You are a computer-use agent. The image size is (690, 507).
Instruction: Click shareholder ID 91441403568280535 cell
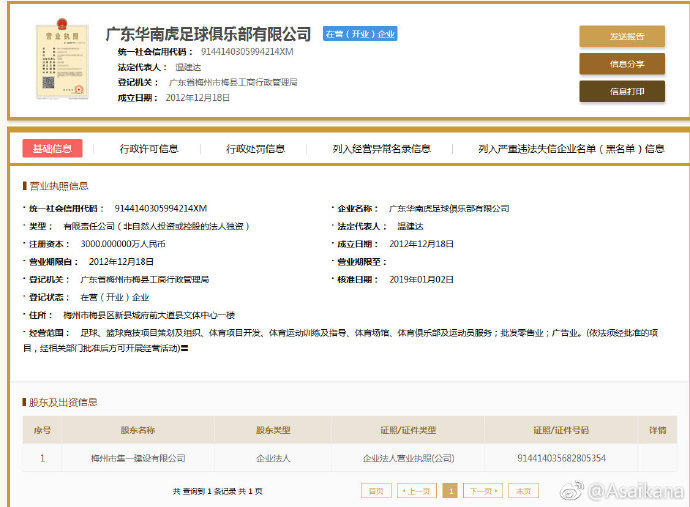point(561,458)
